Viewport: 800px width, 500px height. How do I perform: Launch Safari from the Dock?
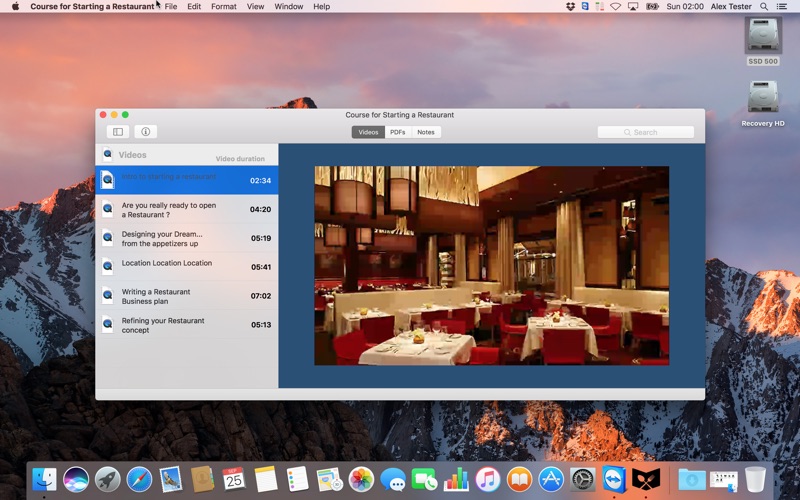(x=139, y=480)
